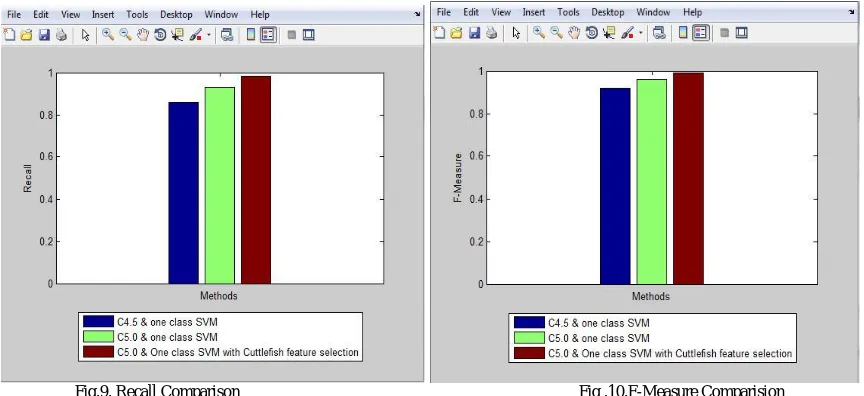Toggle Insert Legend in the F-Measure figure

click(700, 33)
